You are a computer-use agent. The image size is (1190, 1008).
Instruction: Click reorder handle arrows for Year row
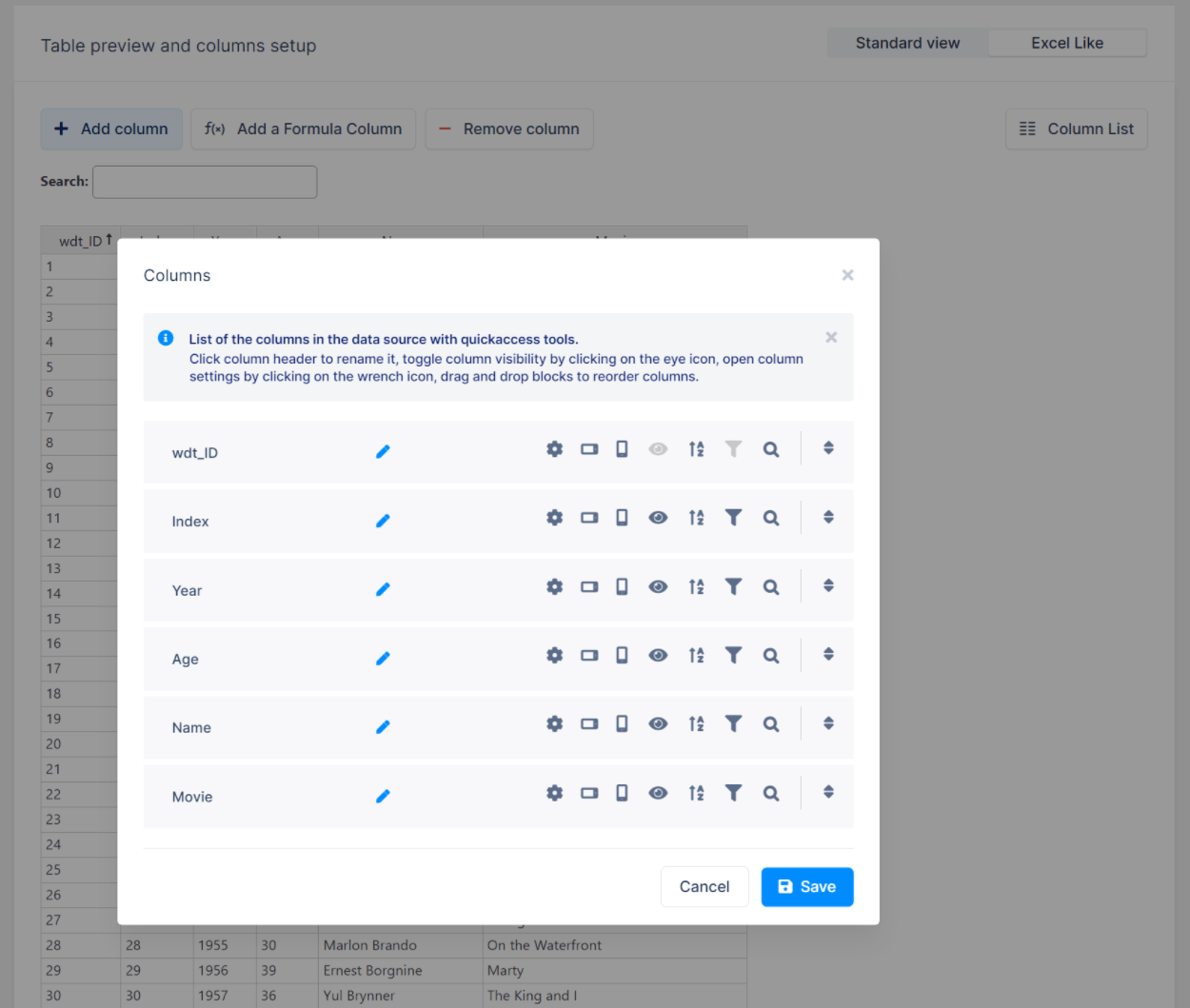pos(828,585)
